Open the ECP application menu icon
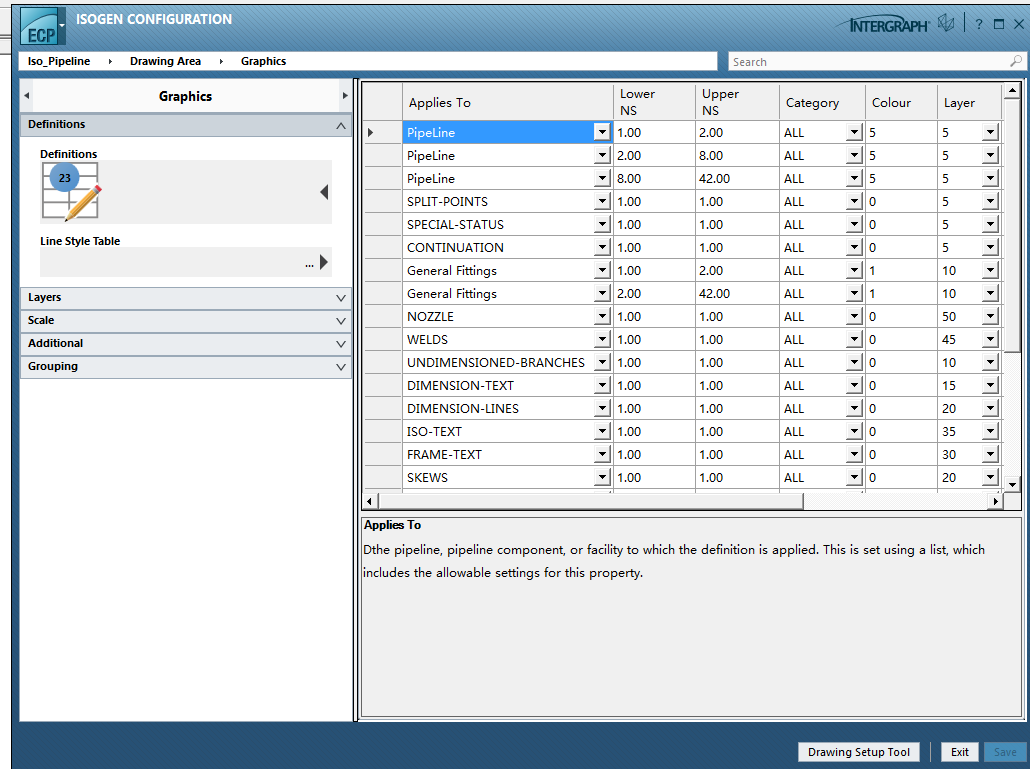The image size is (1030, 769). (x=42, y=26)
